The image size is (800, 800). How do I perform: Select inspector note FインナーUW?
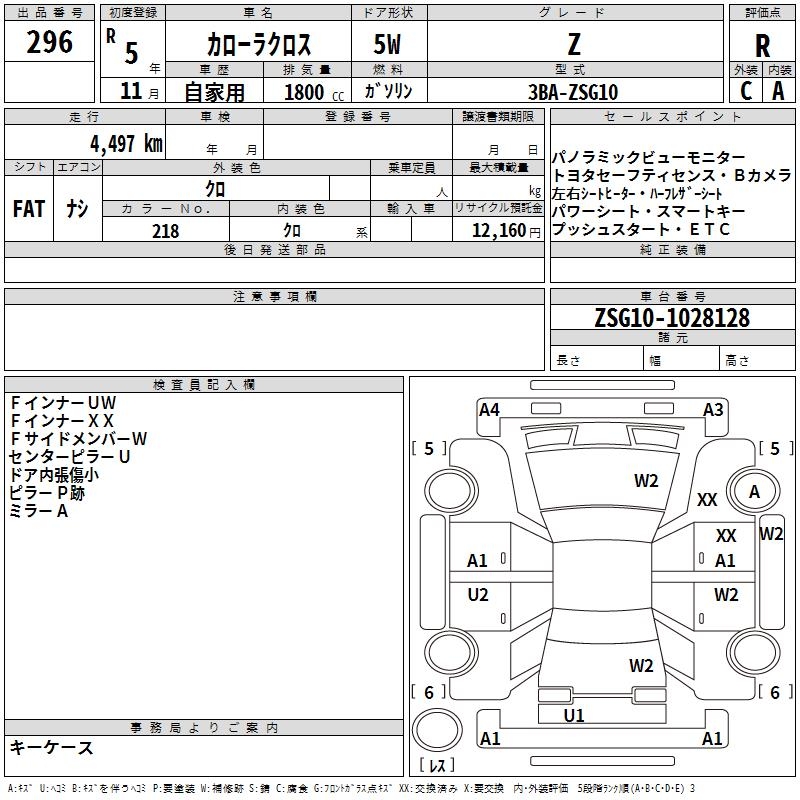click(63, 403)
